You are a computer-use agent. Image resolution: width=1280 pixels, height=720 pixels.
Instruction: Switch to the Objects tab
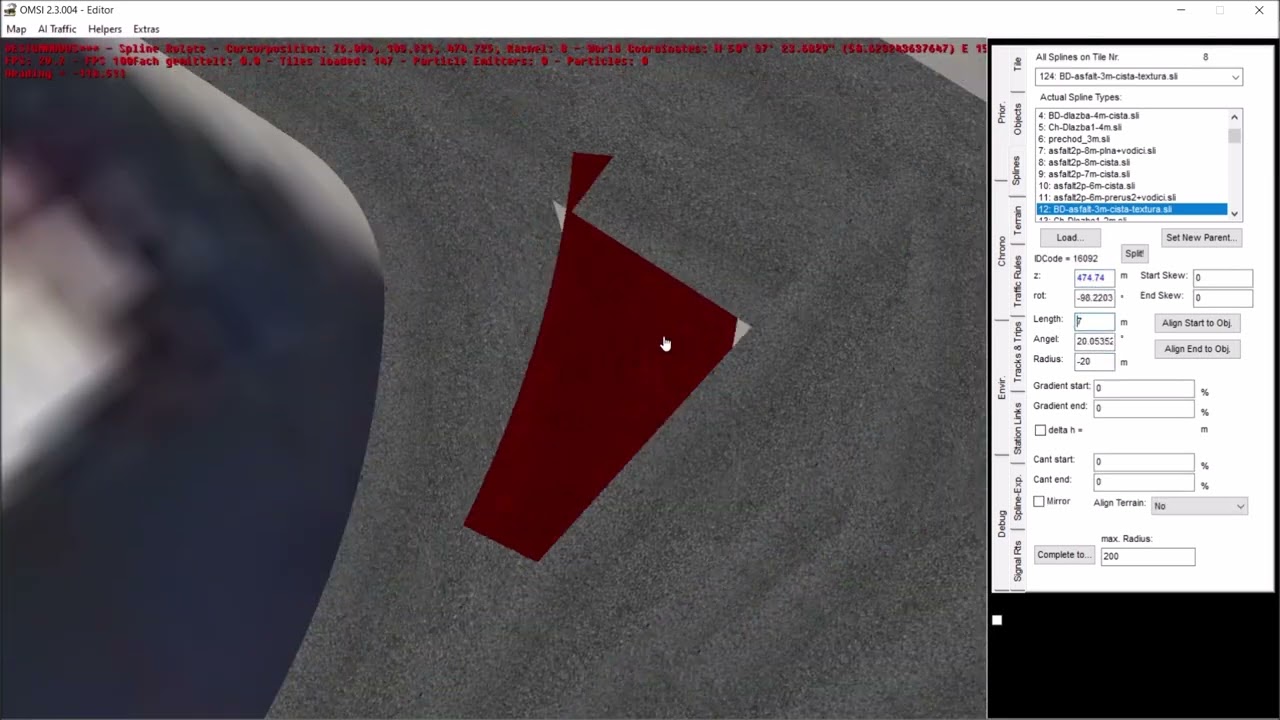click(x=1018, y=119)
